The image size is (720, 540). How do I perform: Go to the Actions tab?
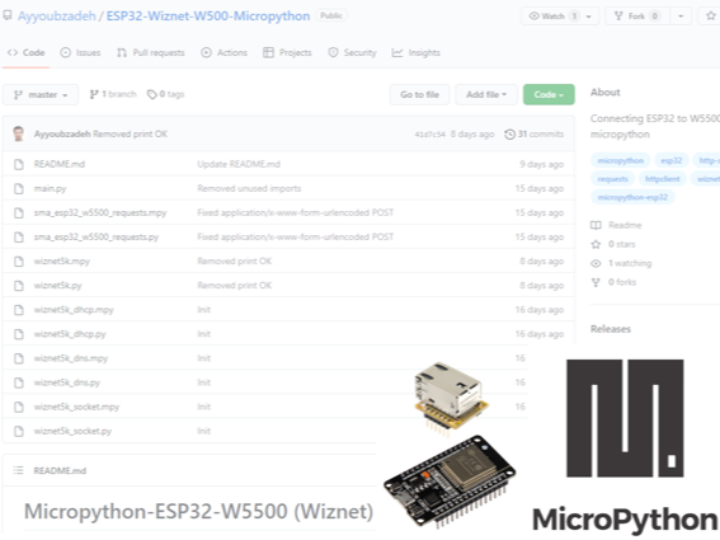pyautogui.click(x=224, y=53)
